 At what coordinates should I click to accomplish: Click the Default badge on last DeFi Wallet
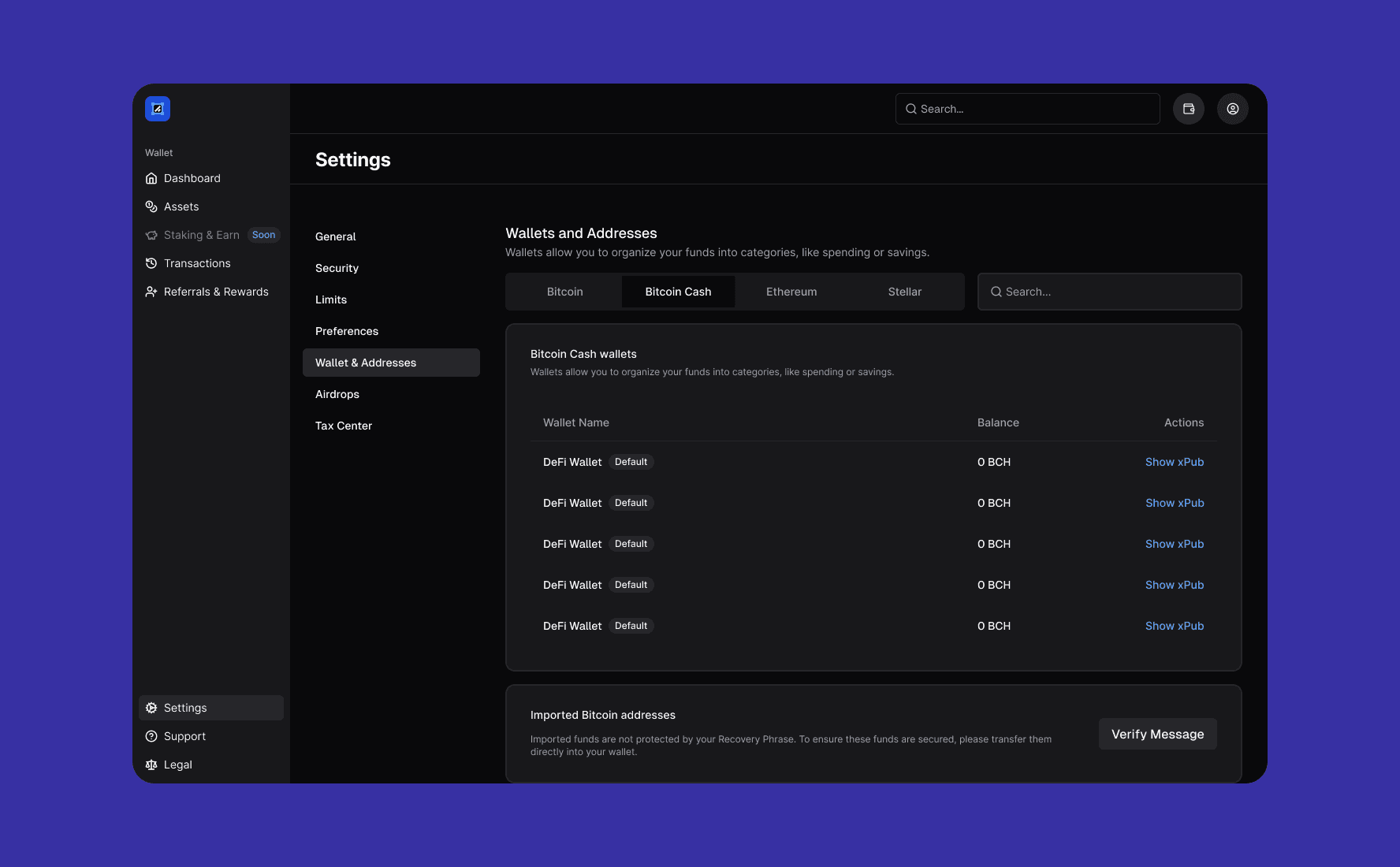pyautogui.click(x=631, y=625)
